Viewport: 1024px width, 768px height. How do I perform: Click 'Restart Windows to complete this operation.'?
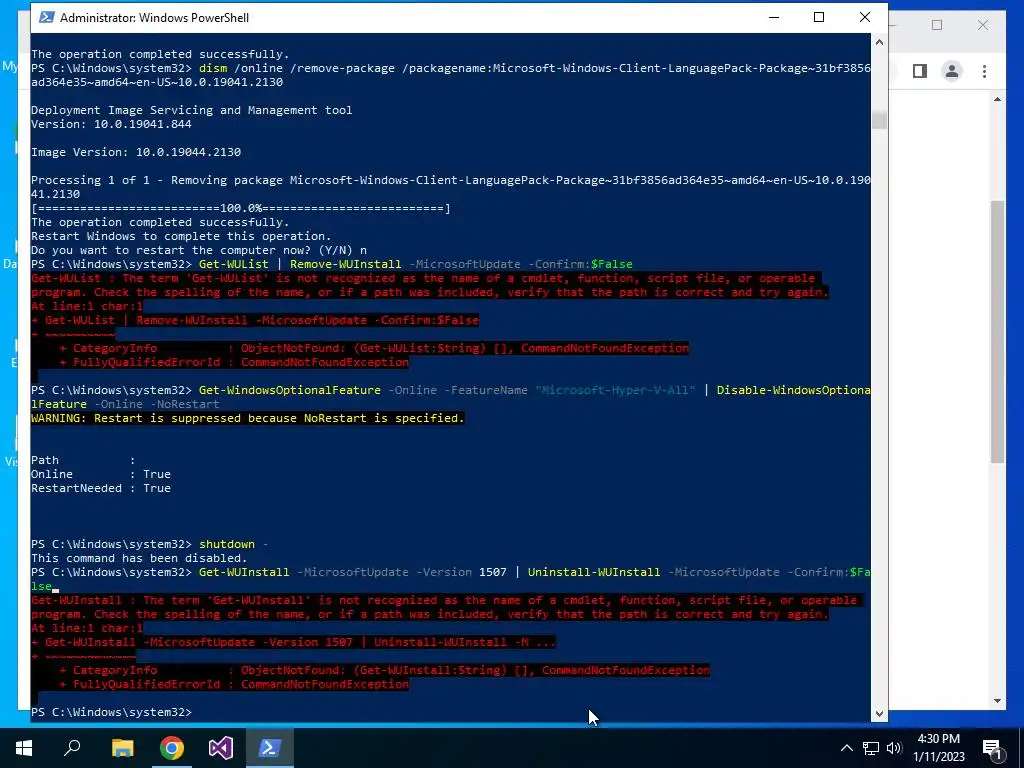tap(181, 236)
